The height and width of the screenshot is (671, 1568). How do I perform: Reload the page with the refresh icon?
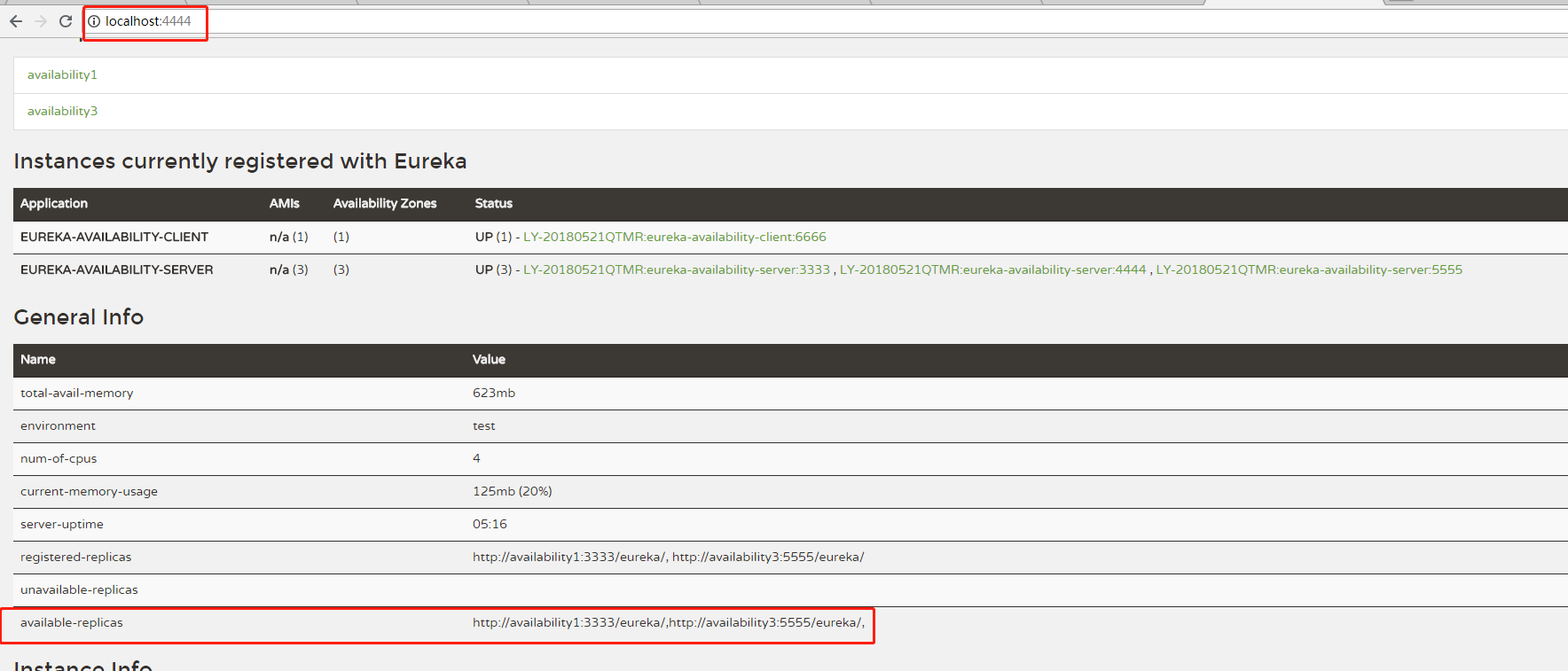tap(66, 21)
